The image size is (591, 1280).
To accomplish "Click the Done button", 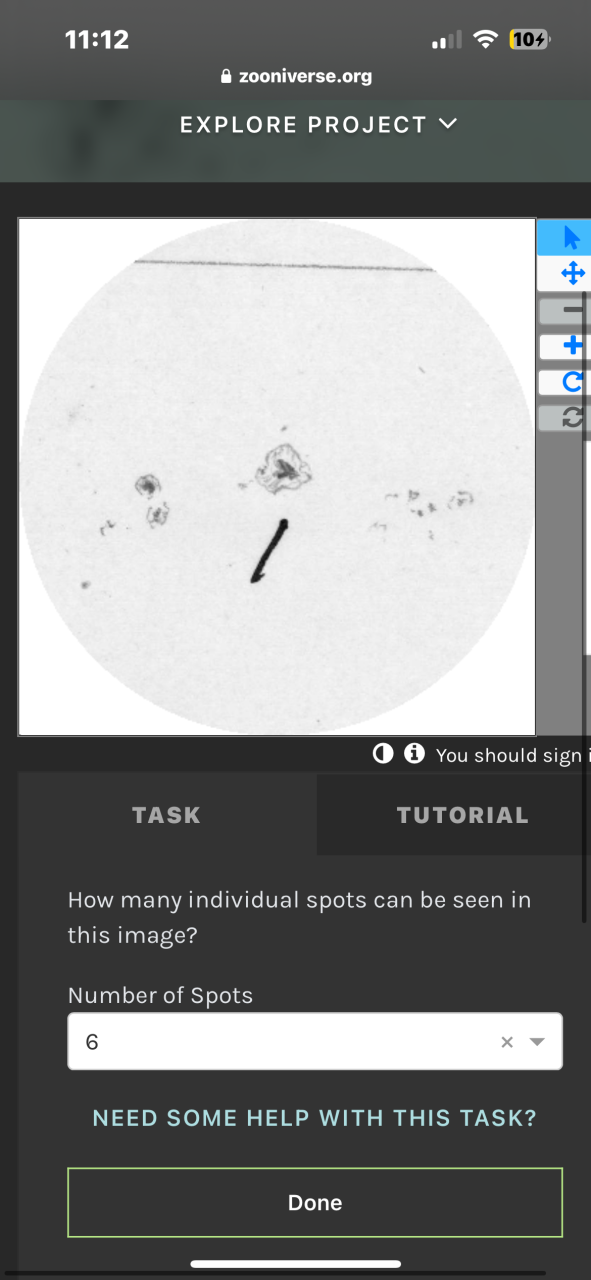I will (x=315, y=1203).
